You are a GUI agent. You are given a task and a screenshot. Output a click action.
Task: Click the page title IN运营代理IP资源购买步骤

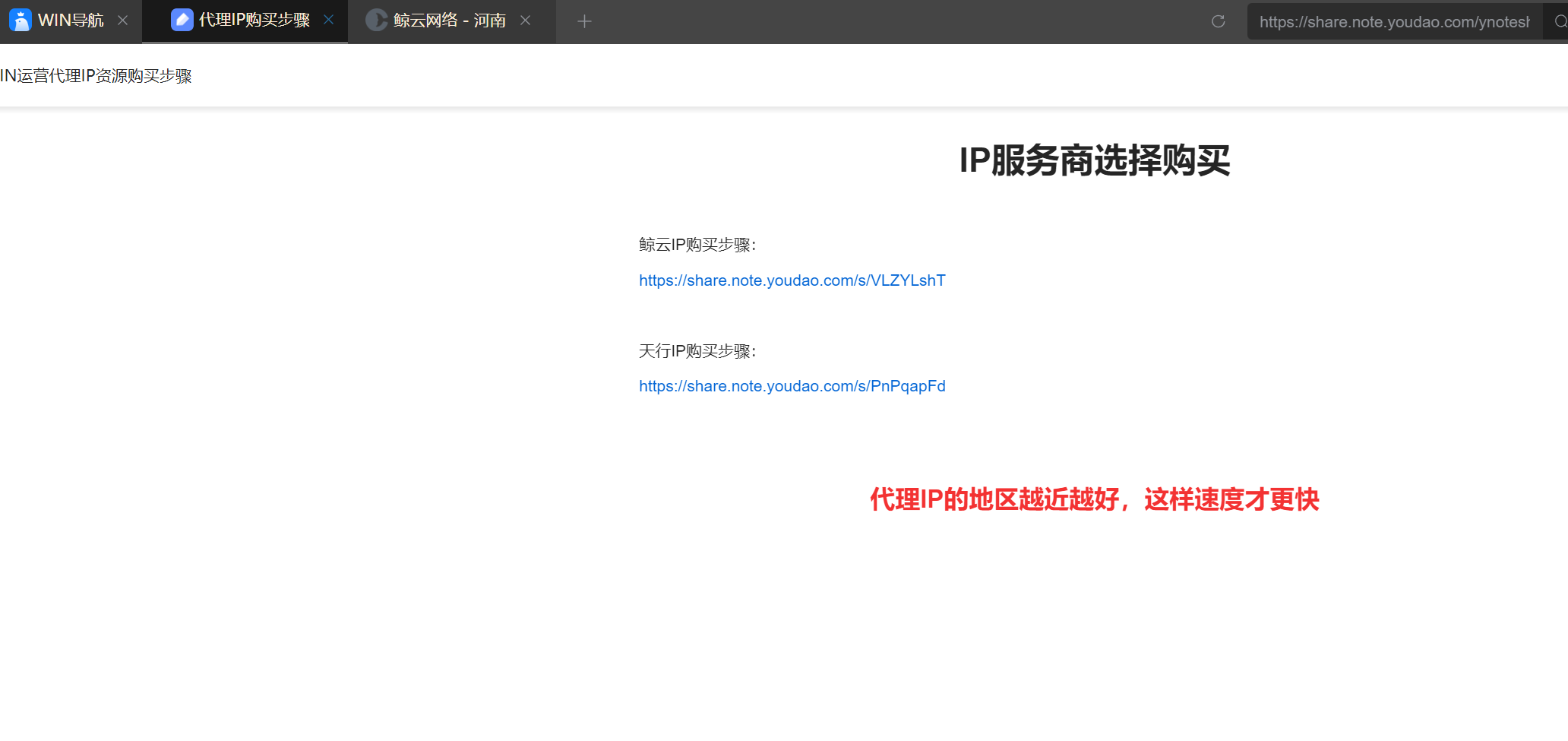(x=96, y=76)
